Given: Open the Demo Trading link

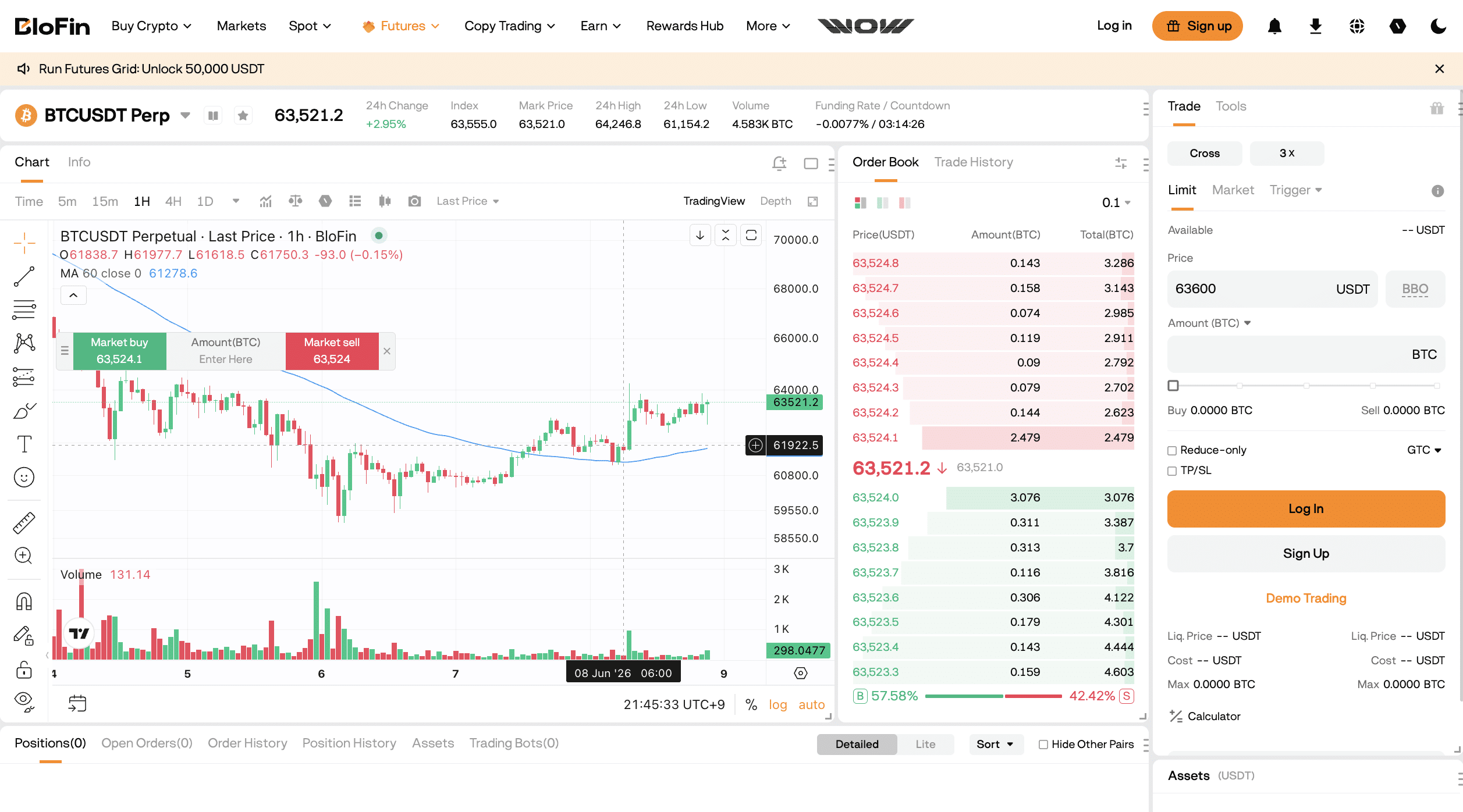Looking at the screenshot, I should click(1306, 599).
